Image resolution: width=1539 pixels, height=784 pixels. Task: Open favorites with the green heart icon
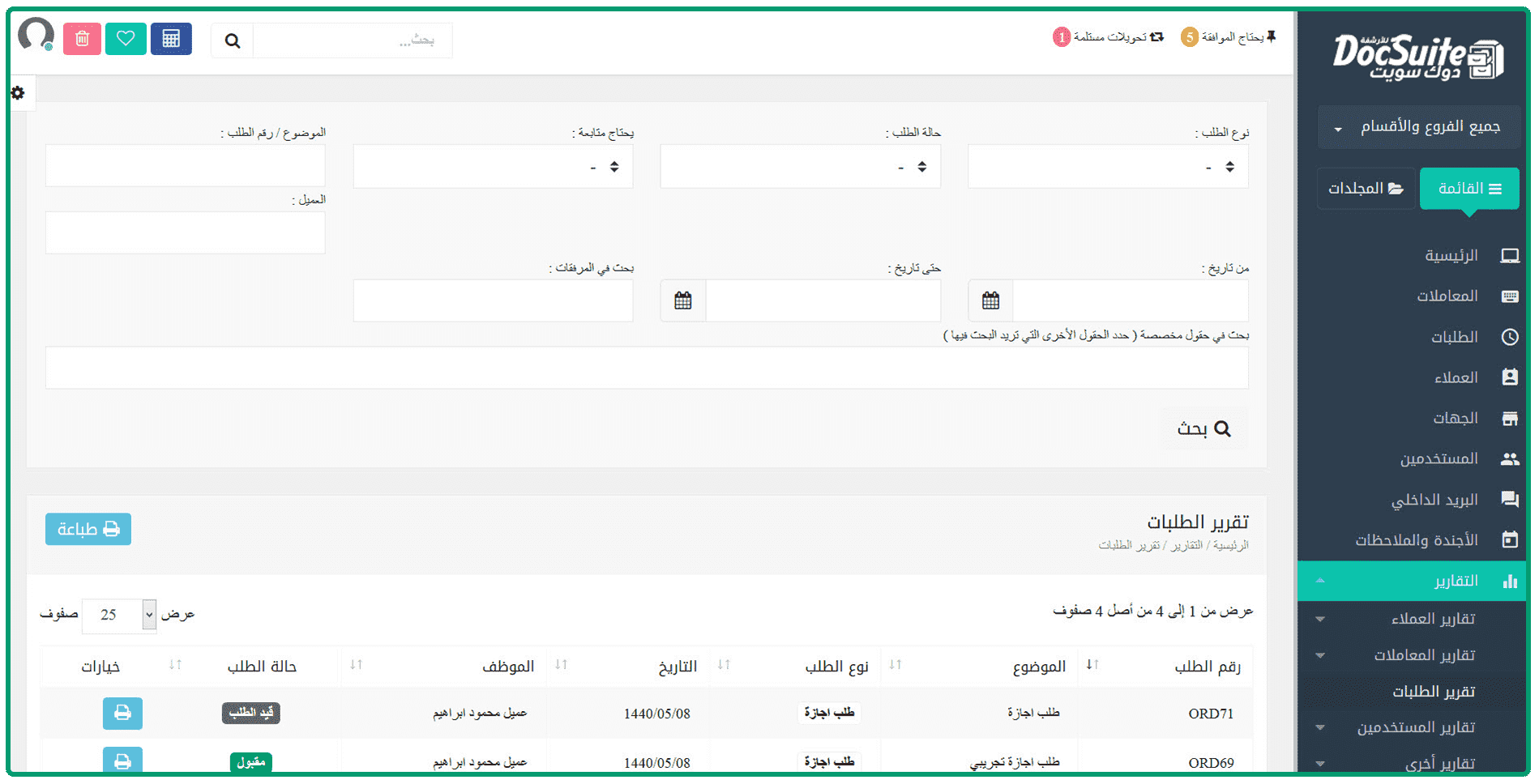click(x=126, y=39)
